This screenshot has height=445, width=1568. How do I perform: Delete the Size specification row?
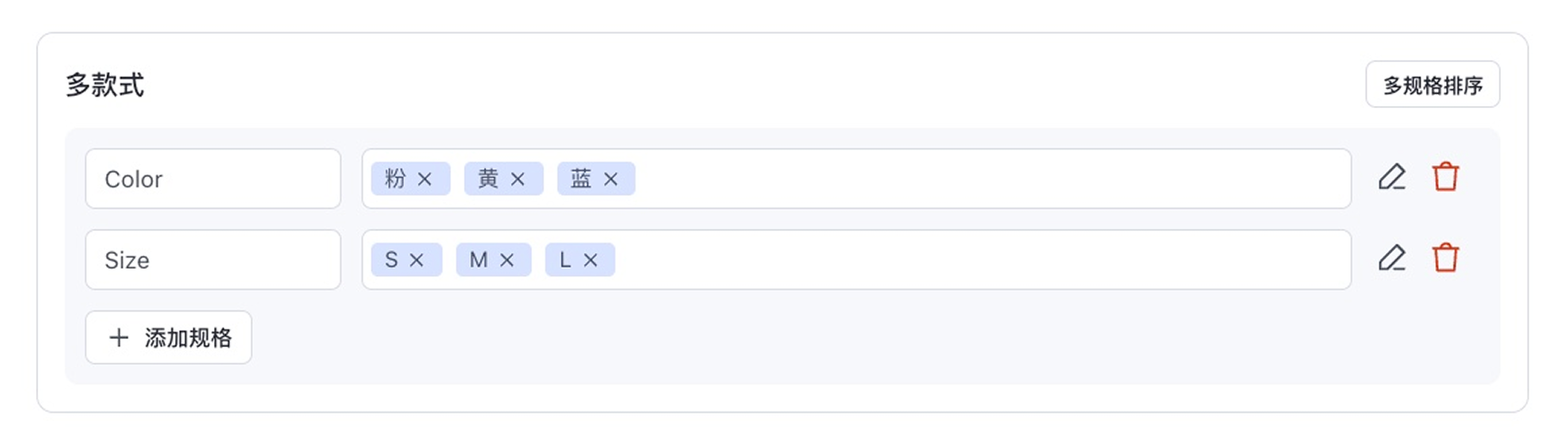point(1445,259)
